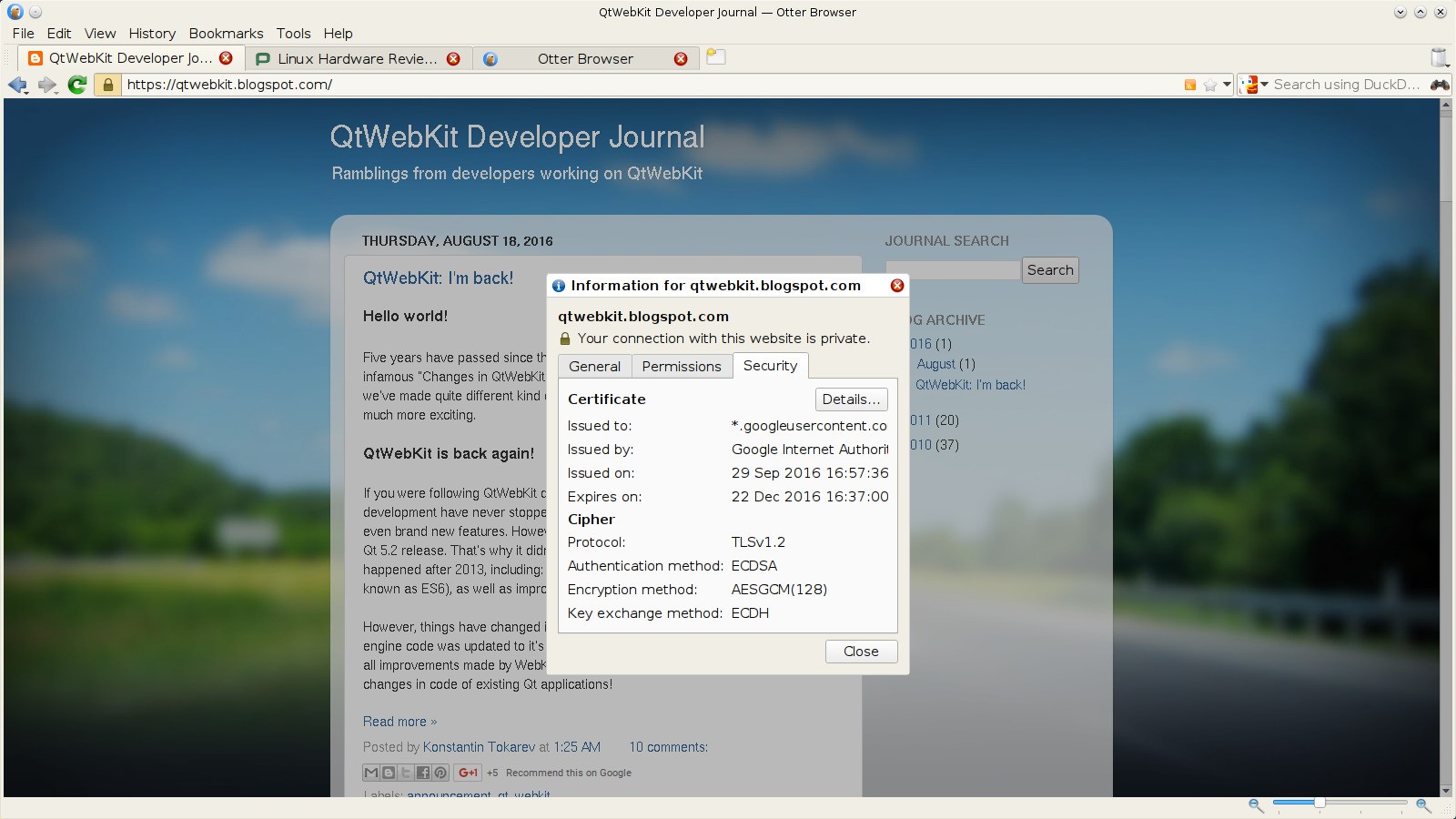Expand the address bar history dropdown arrow
This screenshot has width=1456, height=819.
(x=1227, y=85)
